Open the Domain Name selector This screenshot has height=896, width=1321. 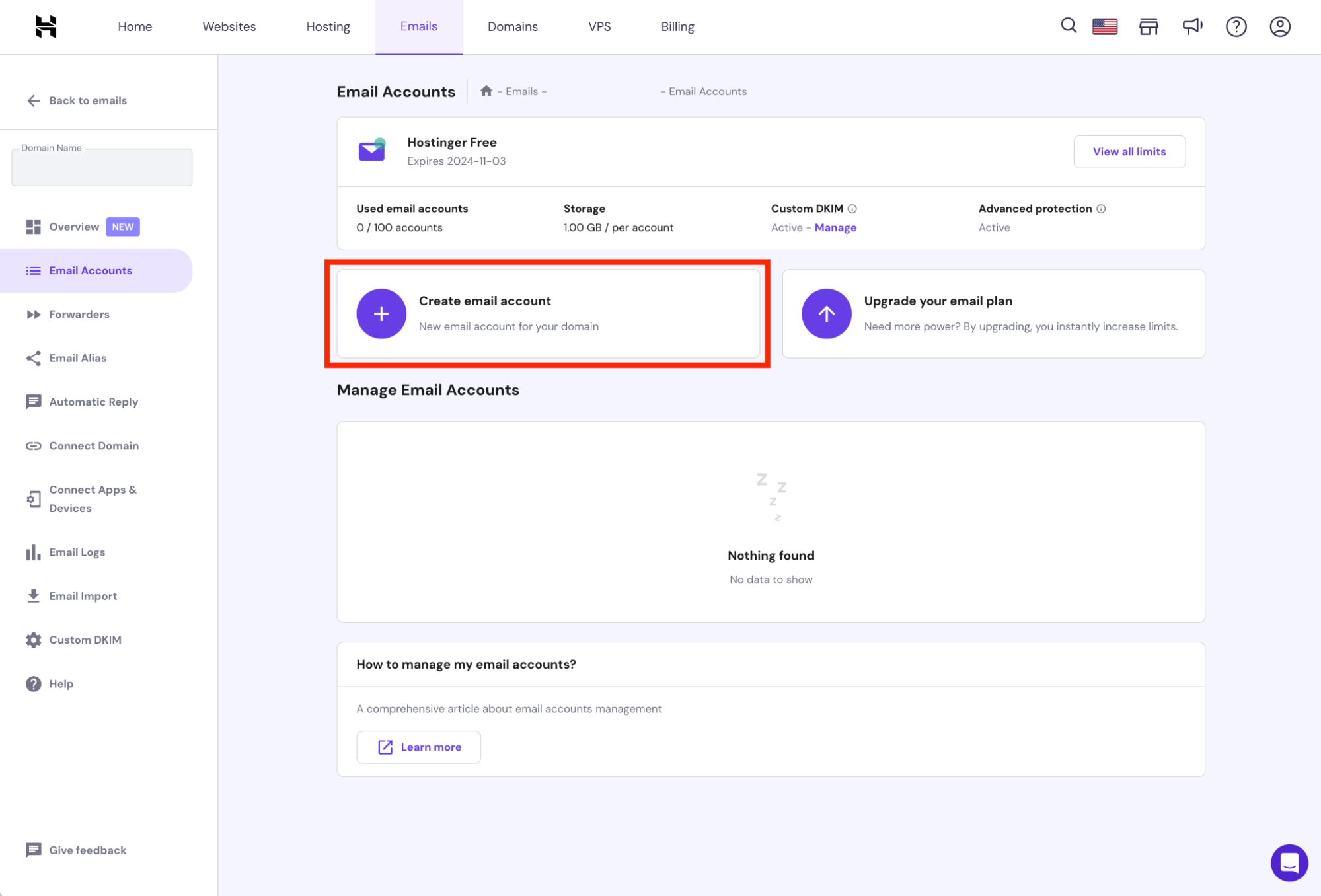coord(101,167)
